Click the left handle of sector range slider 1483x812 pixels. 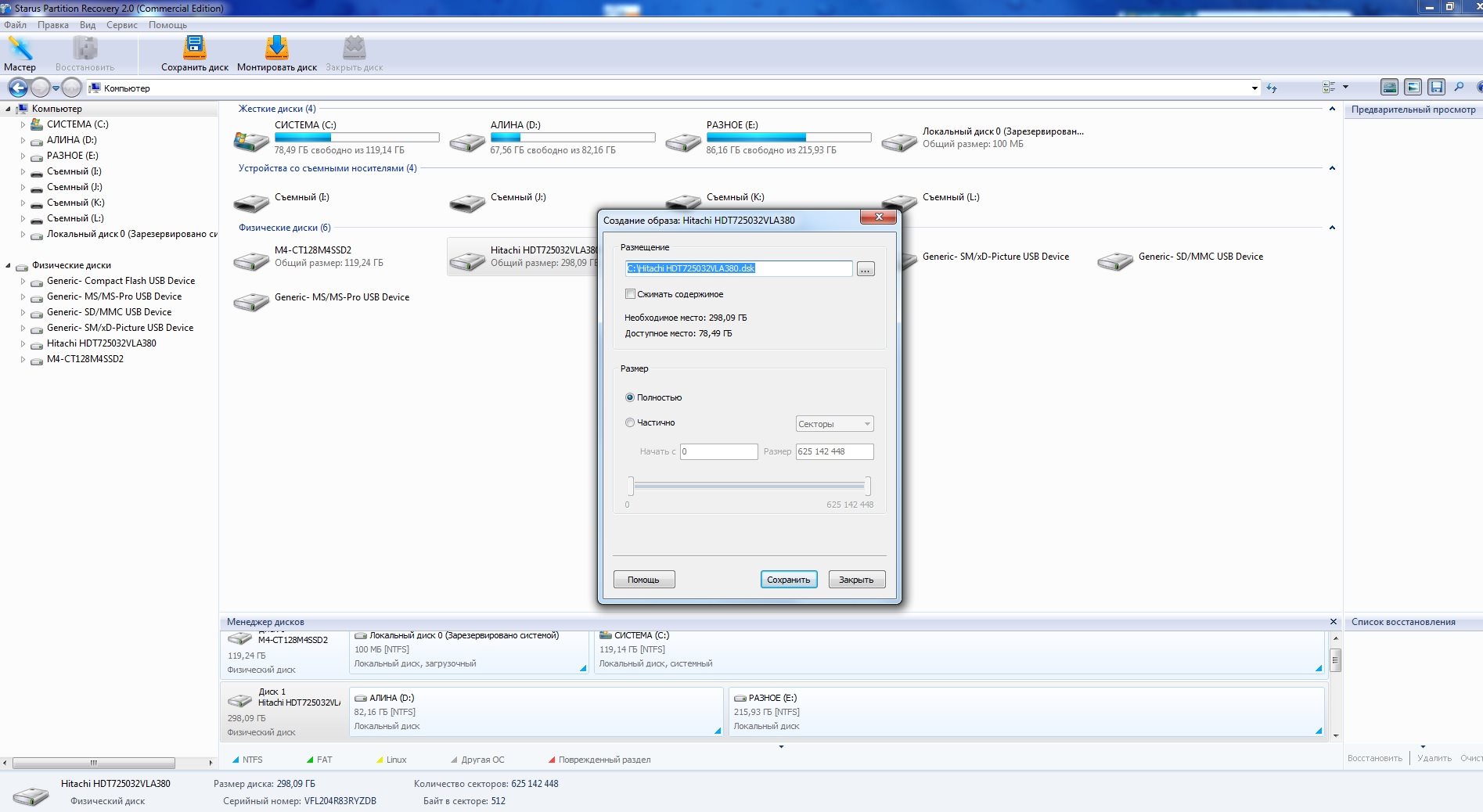[631, 486]
